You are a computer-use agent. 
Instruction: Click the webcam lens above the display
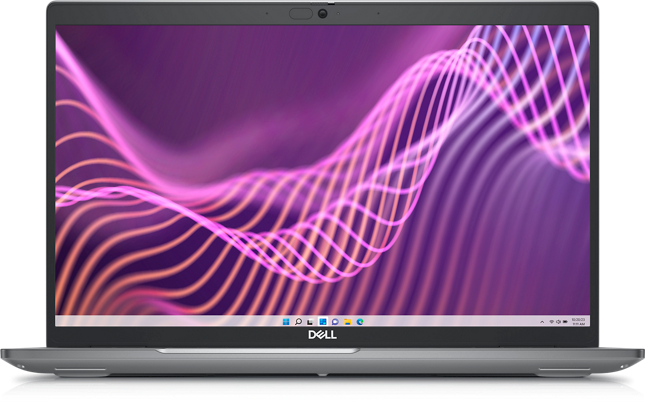tap(323, 13)
